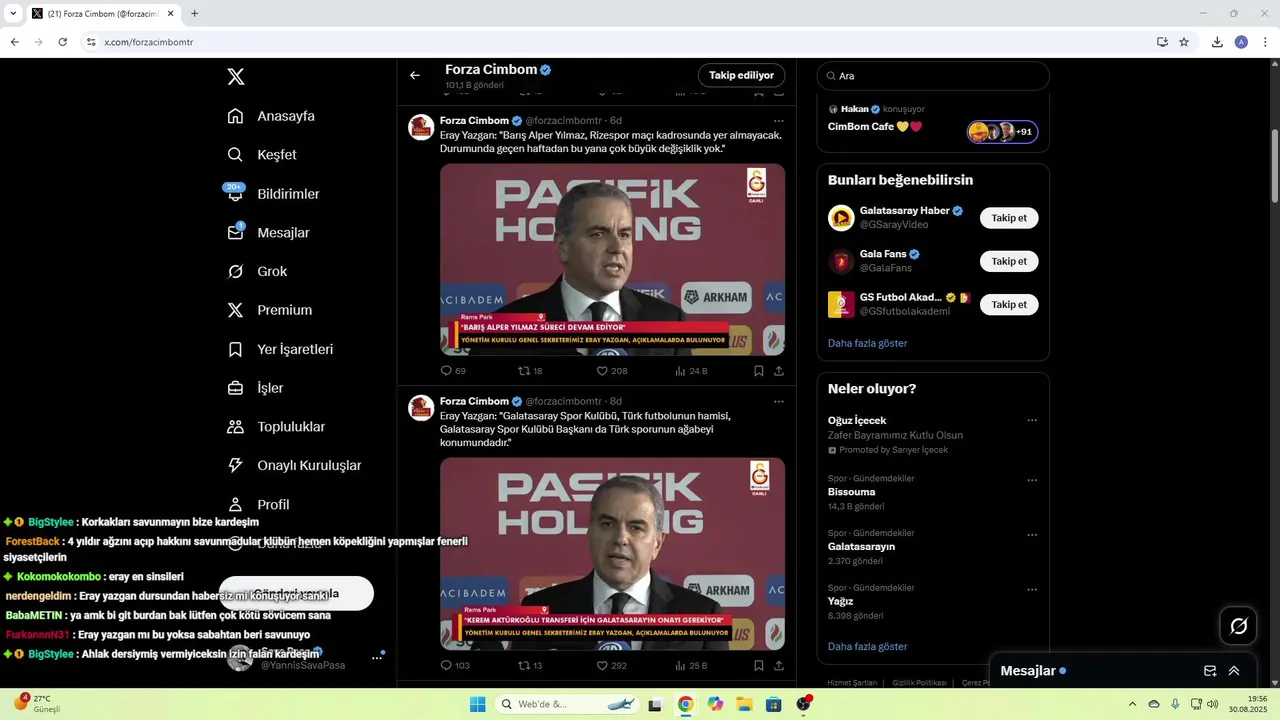Like the post with 292 likes
The width and height of the screenshot is (1280, 720).
(612, 666)
